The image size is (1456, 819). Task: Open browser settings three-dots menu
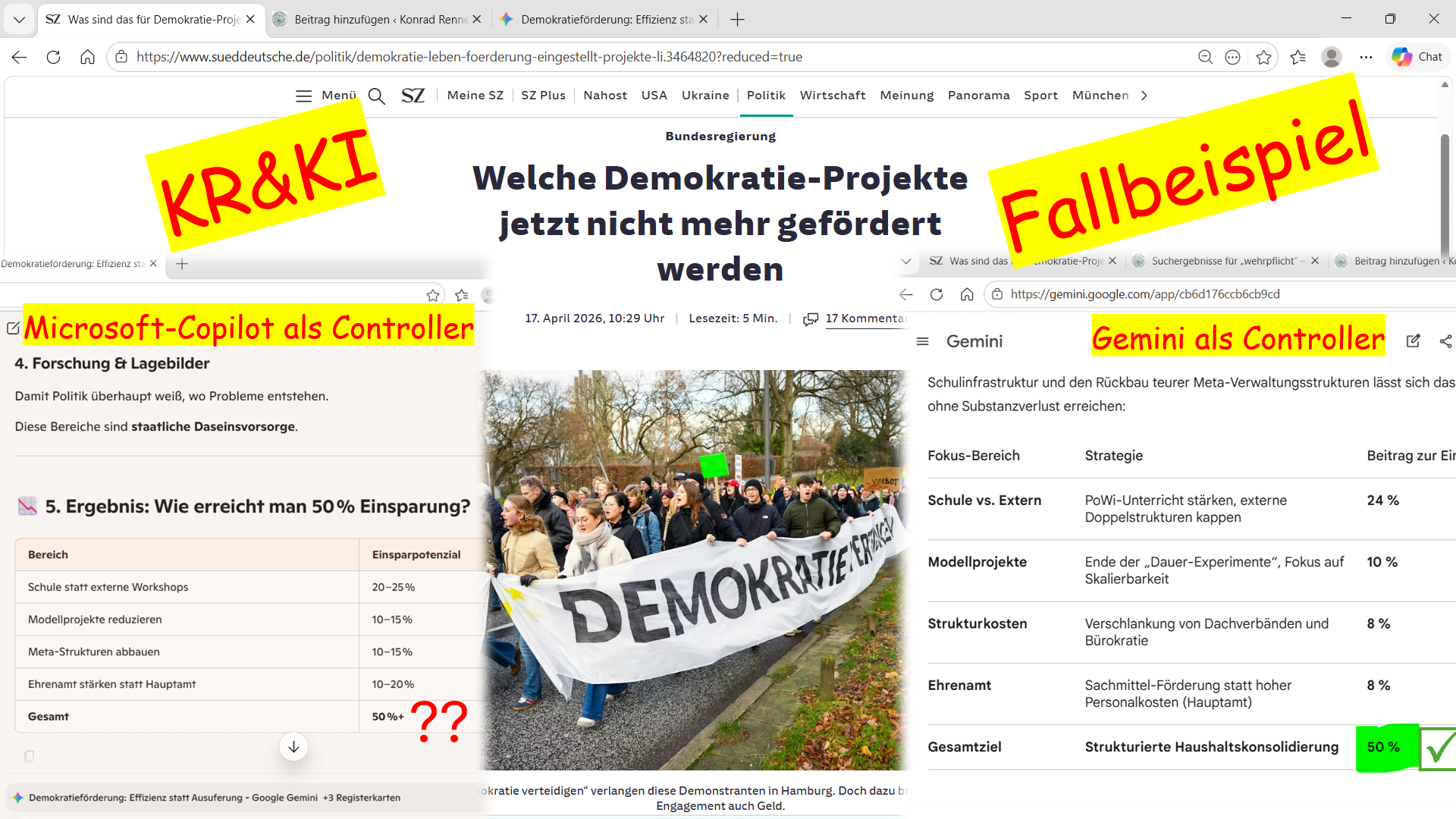[1366, 57]
